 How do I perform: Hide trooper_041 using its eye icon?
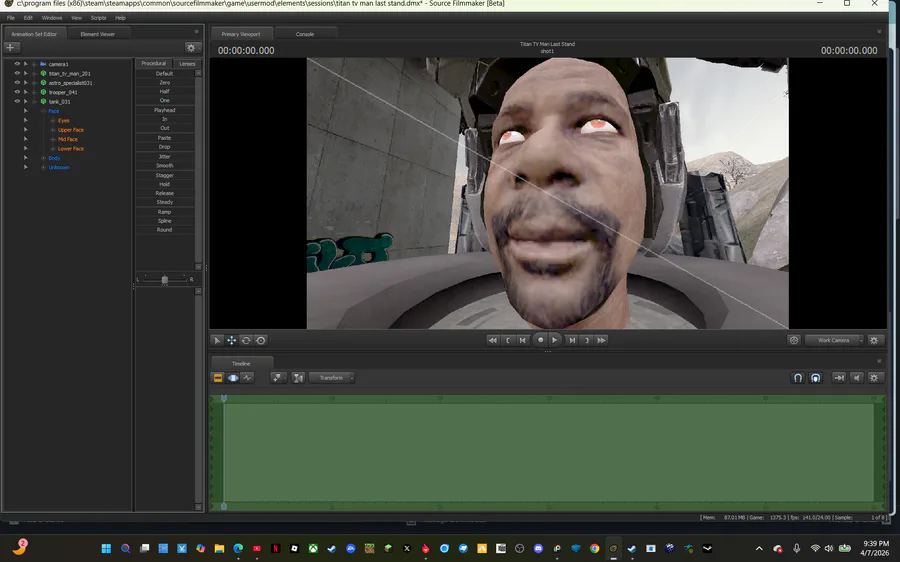click(x=17, y=92)
